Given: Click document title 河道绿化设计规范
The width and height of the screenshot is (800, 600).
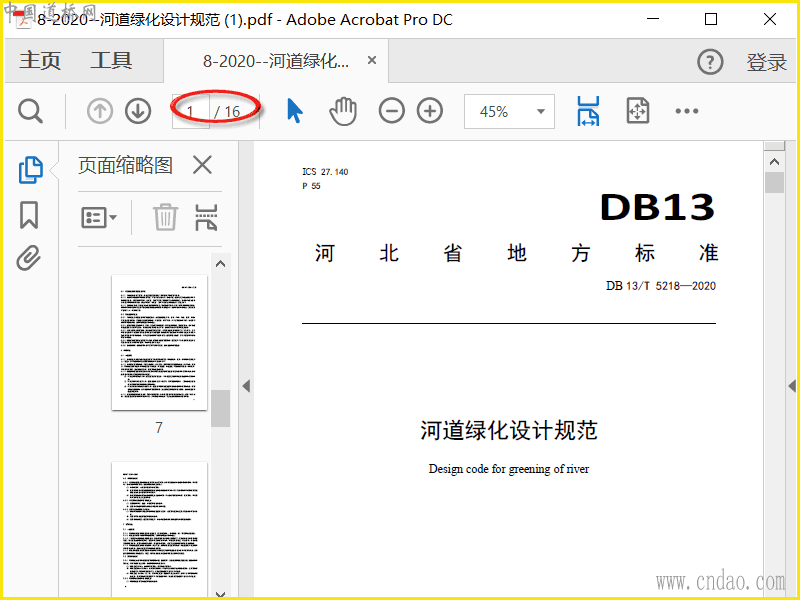Looking at the screenshot, I should 509,430.
